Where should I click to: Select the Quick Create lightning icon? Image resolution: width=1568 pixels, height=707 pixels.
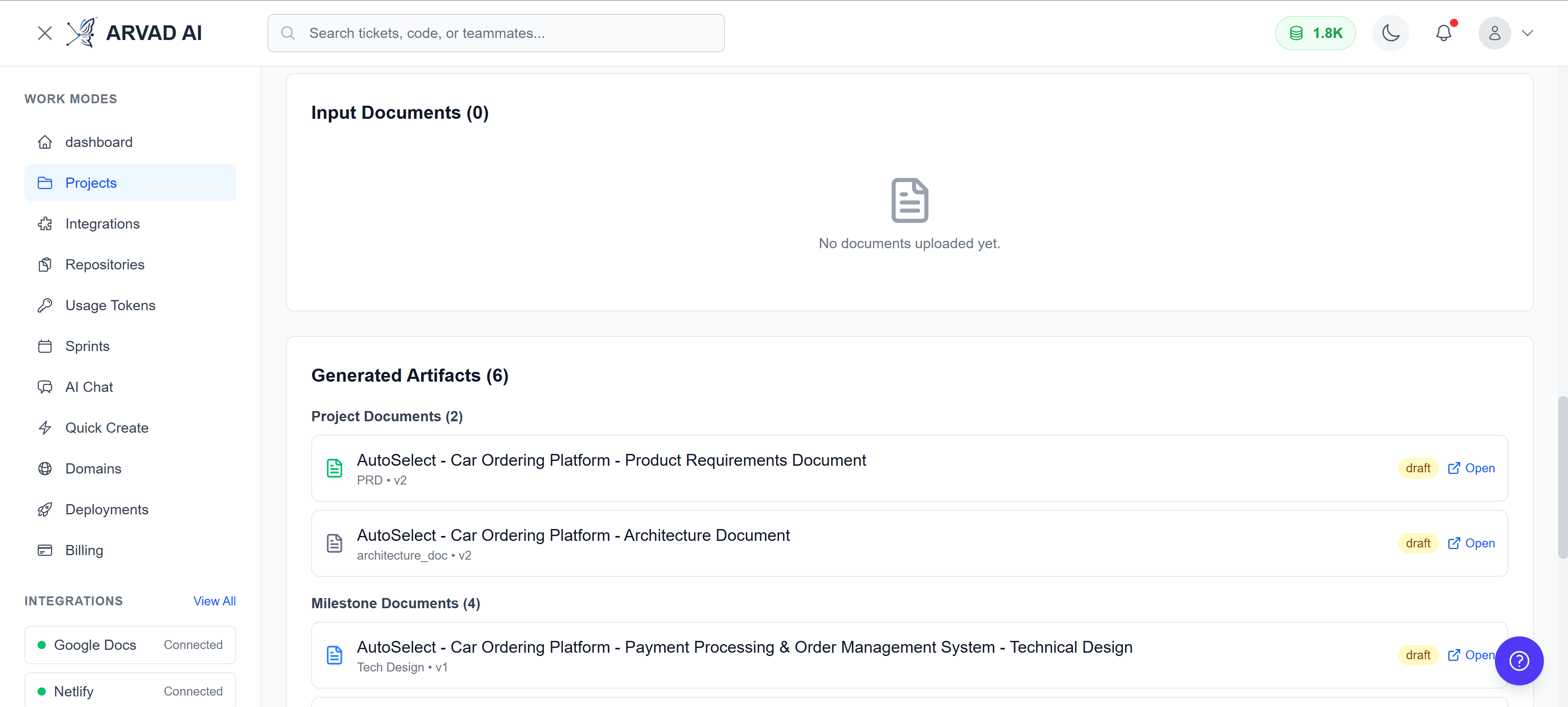click(x=45, y=428)
